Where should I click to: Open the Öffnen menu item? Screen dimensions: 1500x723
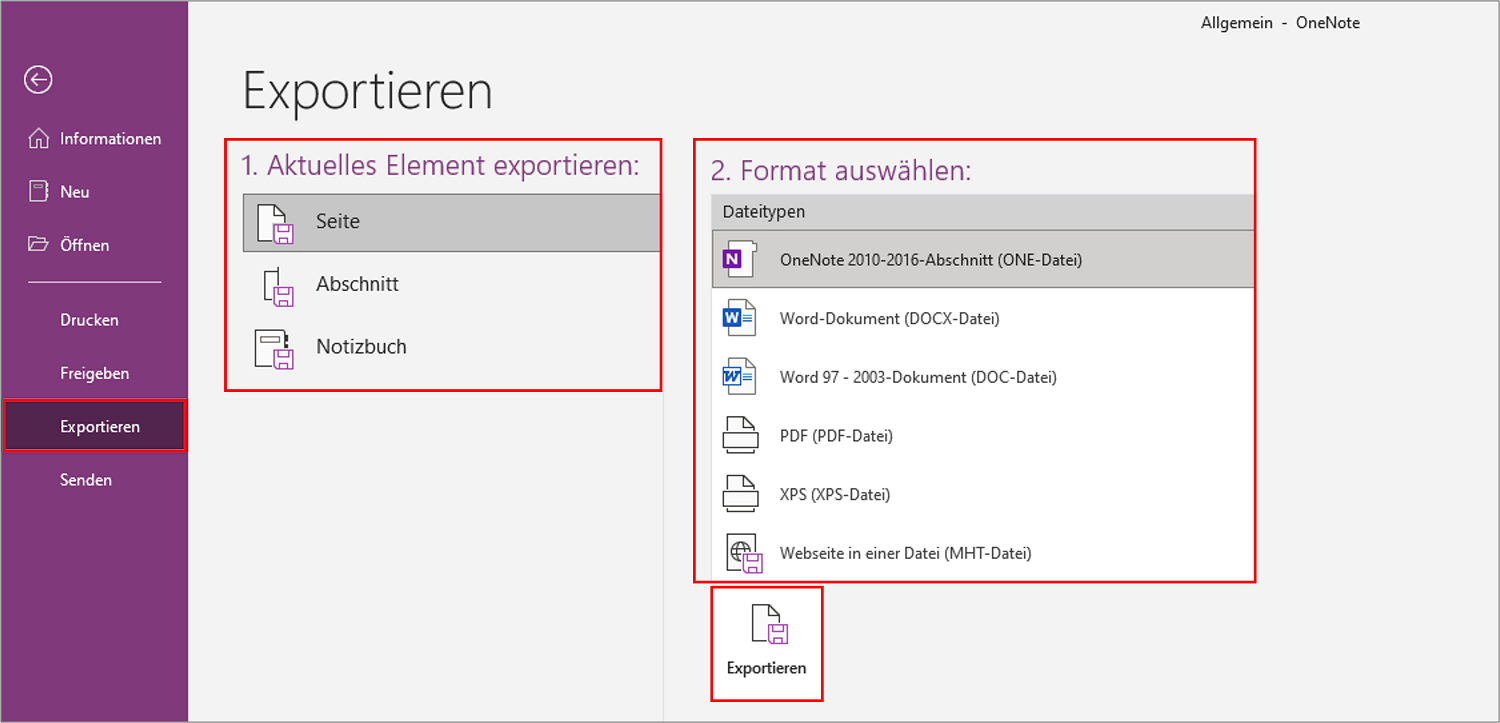click(x=94, y=245)
